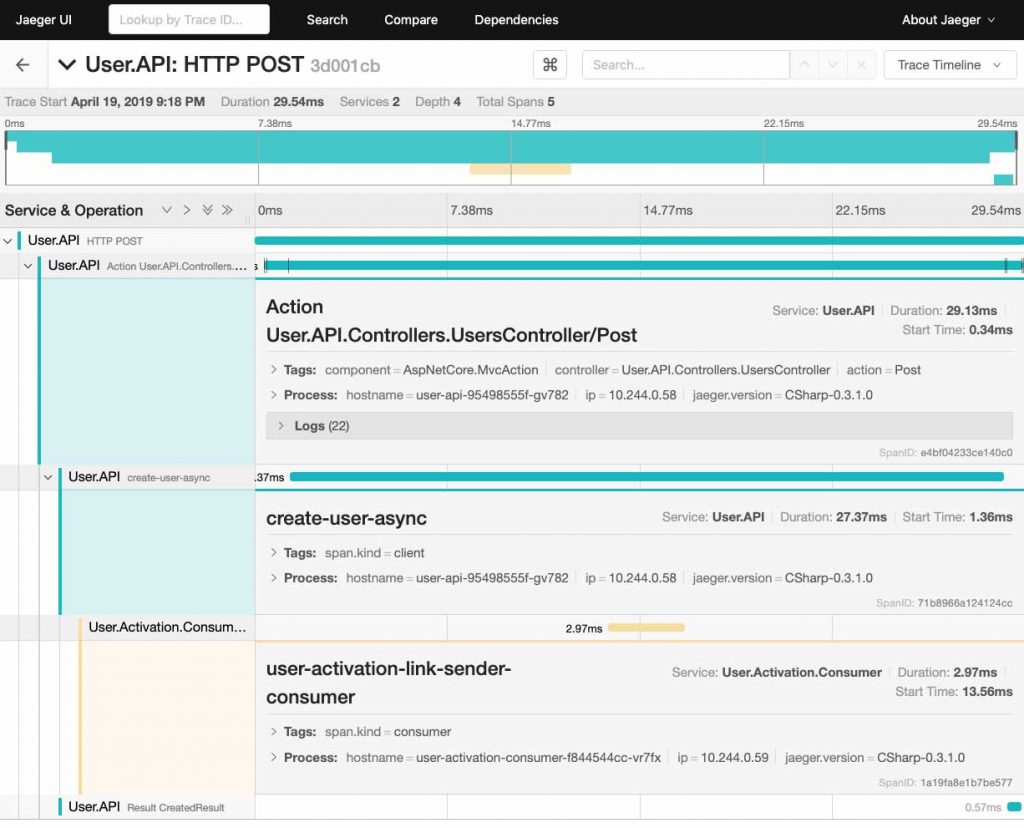The height and width of the screenshot is (828, 1024).
Task: Focus the Lookup by Trace ID field
Action: pos(189,20)
